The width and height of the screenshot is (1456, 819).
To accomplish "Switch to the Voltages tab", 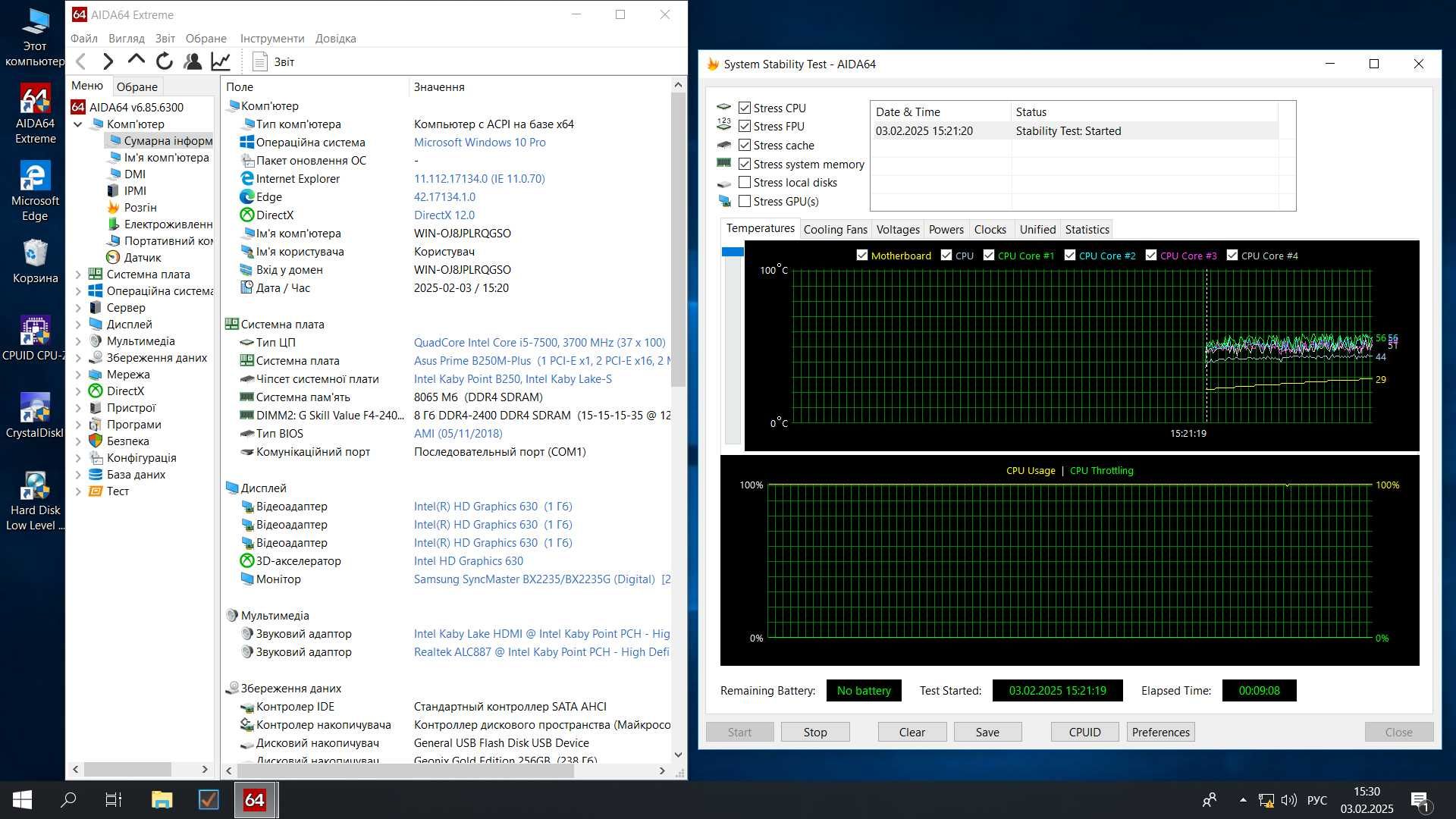I will (898, 229).
